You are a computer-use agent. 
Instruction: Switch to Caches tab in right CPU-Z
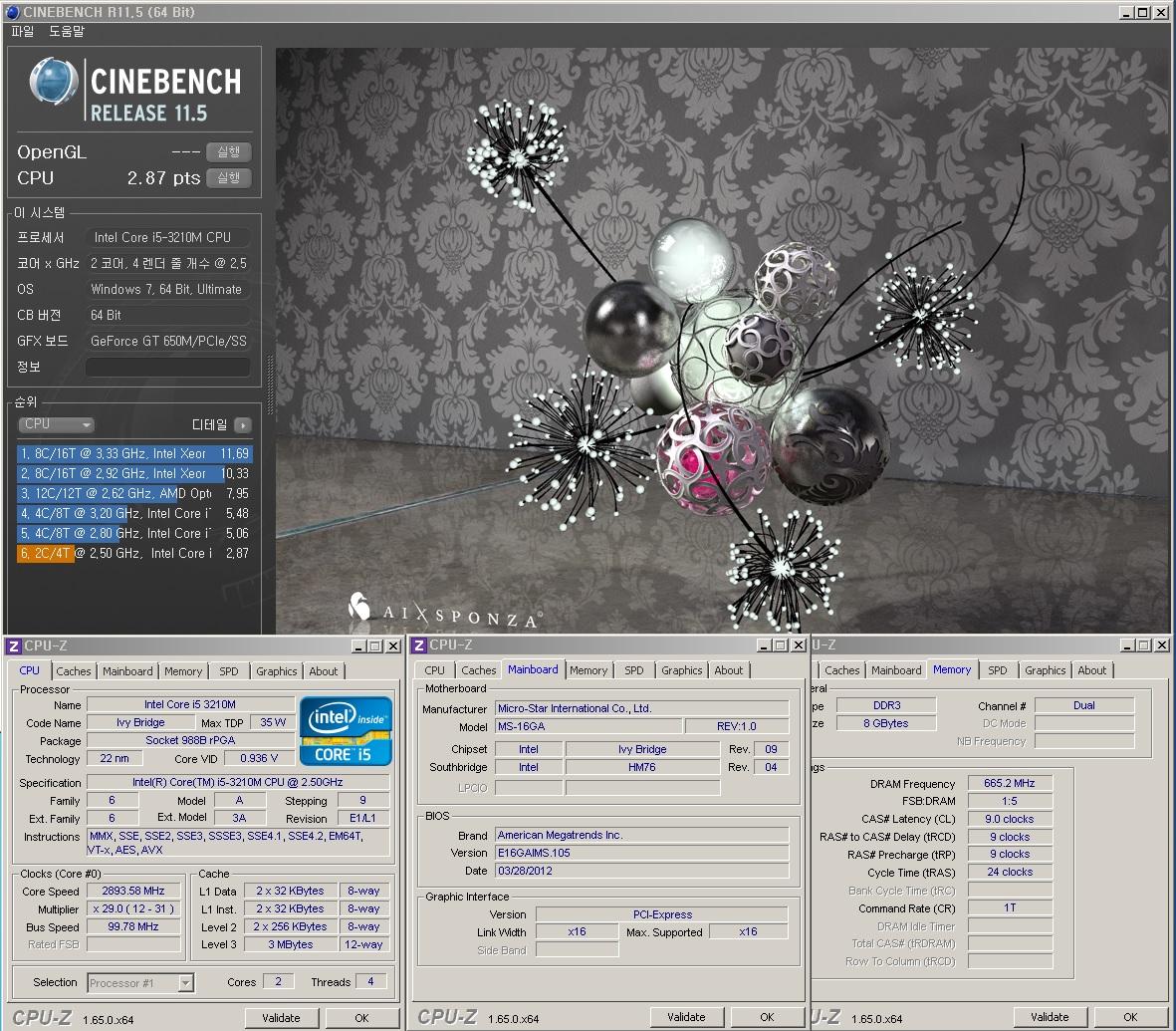(842, 670)
